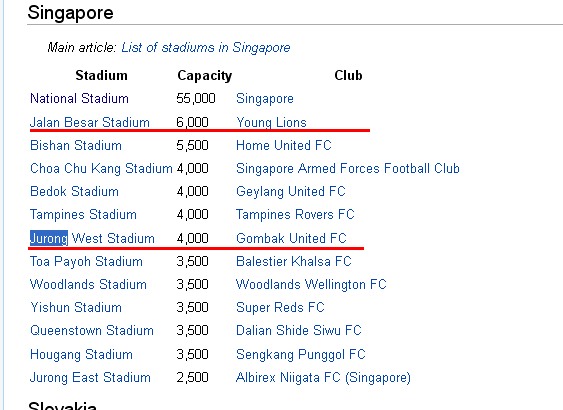Image resolution: width=563 pixels, height=410 pixels.
Task: Follow the Choa Chu Kang Stadium link
Action: [x=101, y=168]
